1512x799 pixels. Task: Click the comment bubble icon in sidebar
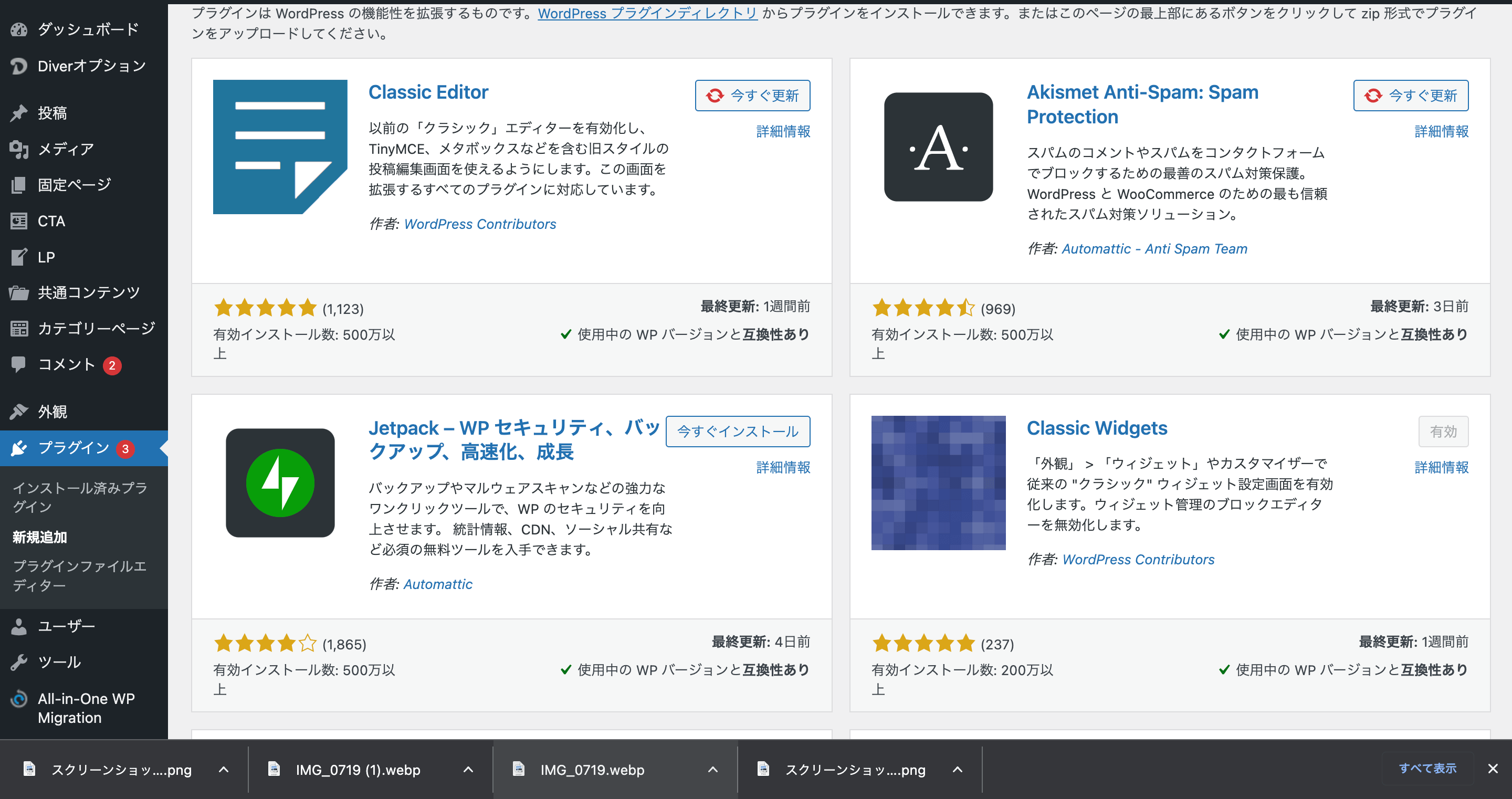19,364
